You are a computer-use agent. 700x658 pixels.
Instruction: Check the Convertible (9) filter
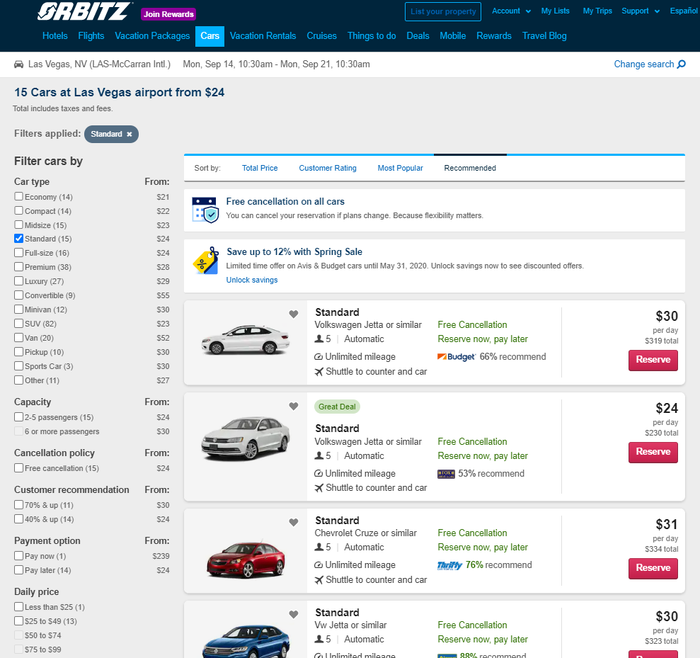(x=19, y=295)
